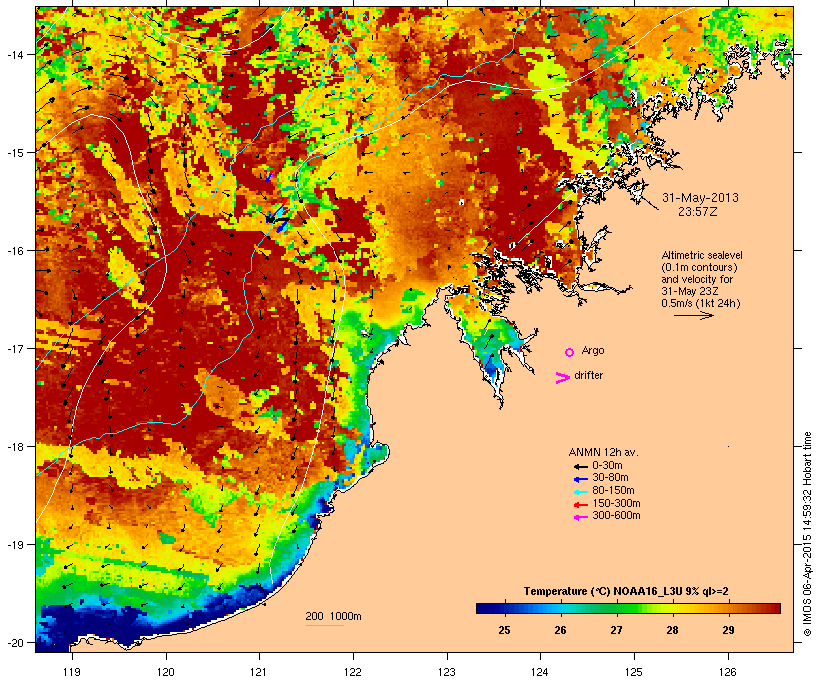Click the colorbar value 26
Viewport: 820px width, 680px height.
click(x=560, y=630)
